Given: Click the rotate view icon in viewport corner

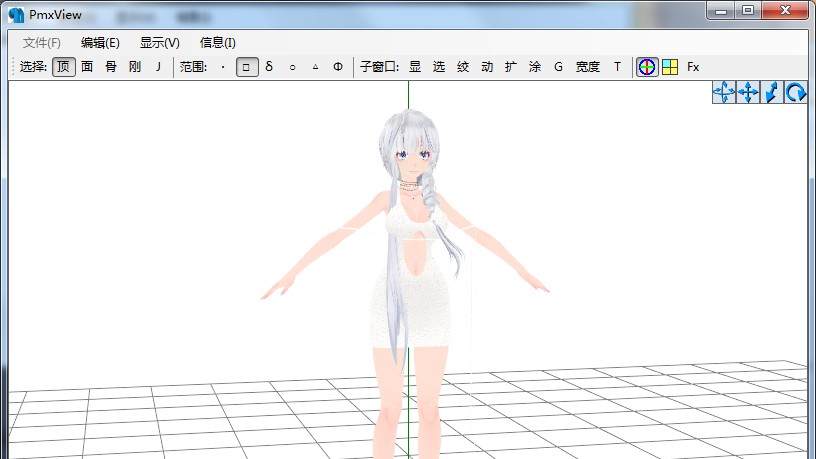Looking at the screenshot, I should (x=796, y=93).
